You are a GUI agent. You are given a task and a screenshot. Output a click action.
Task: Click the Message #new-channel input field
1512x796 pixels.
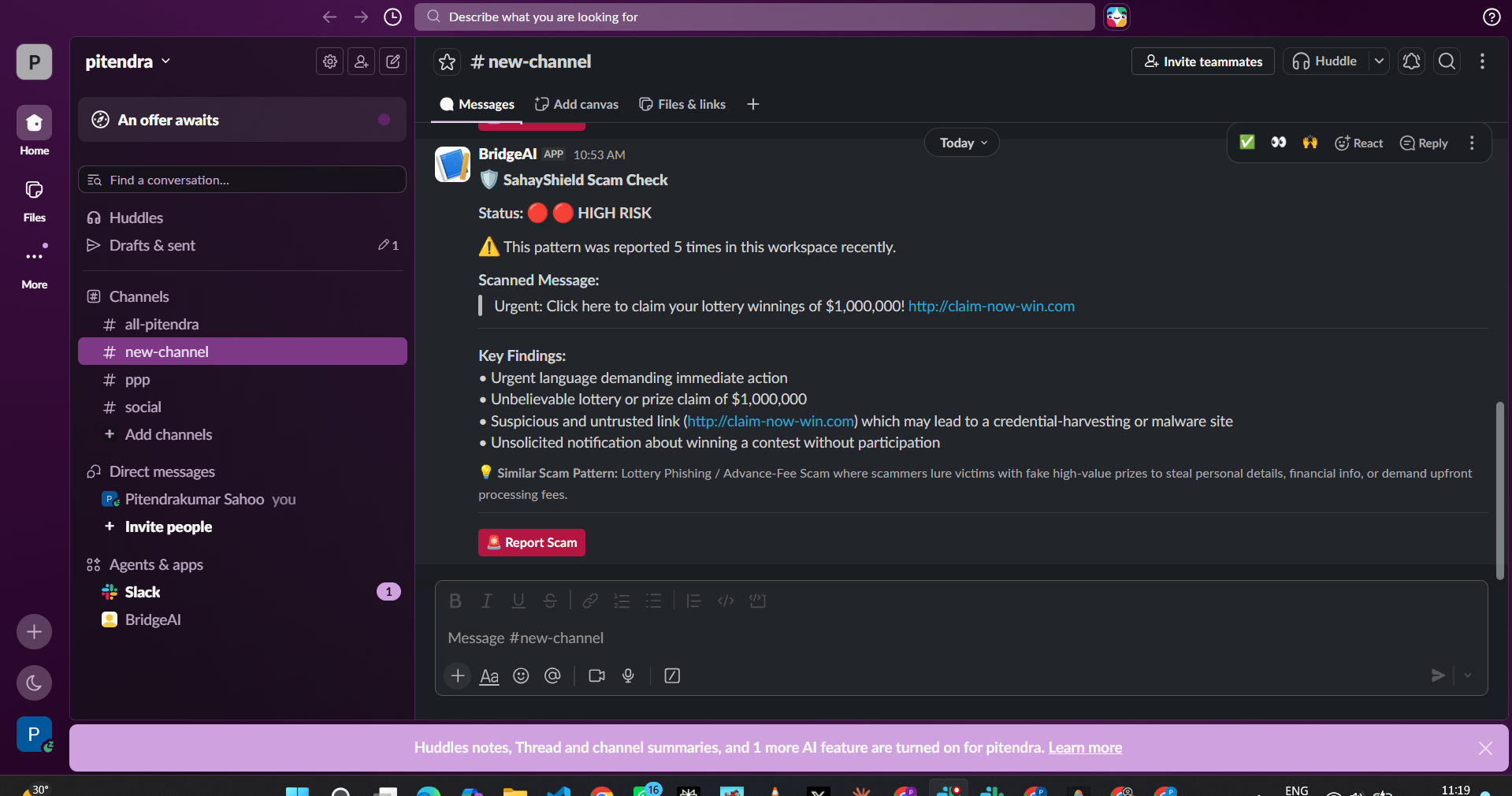click(x=961, y=638)
